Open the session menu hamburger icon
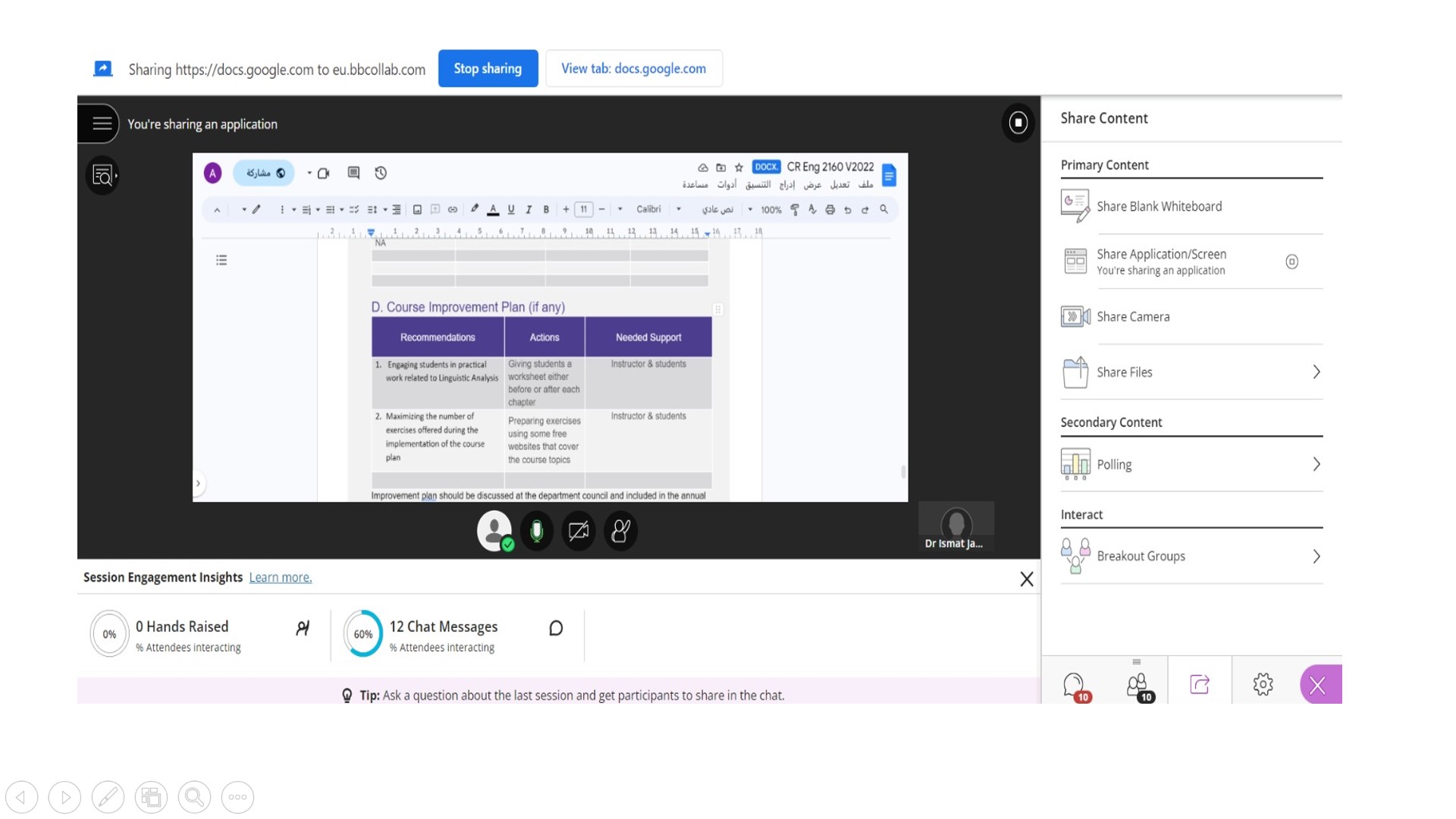Screen dimensions: 1456x819 (102, 124)
